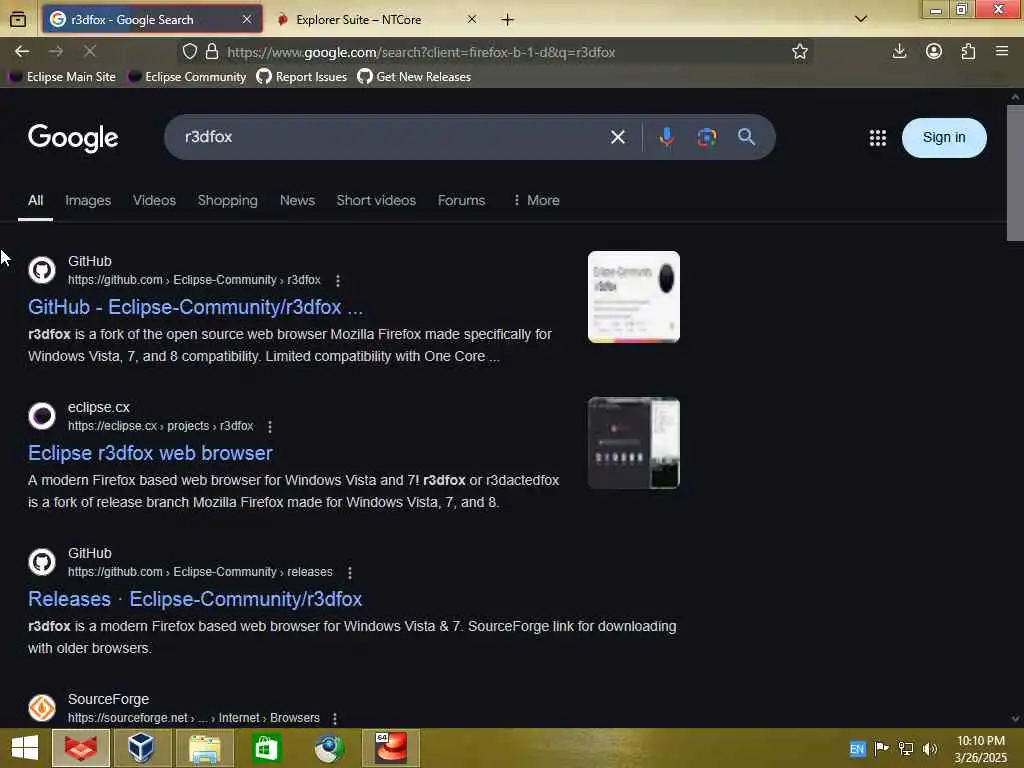Switch to the Forums results tab
Viewport: 1024px width, 768px height.
461,200
